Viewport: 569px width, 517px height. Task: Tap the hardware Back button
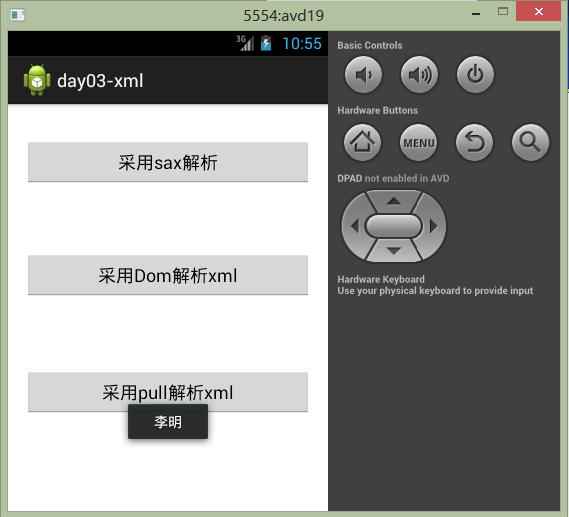pos(474,142)
